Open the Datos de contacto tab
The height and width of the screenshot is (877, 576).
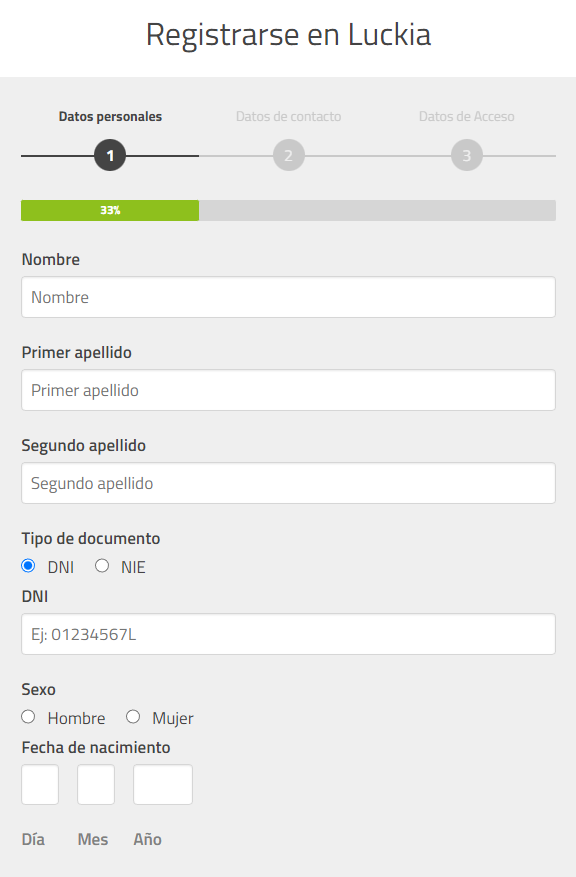pyautogui.click(x=288, y=116)
